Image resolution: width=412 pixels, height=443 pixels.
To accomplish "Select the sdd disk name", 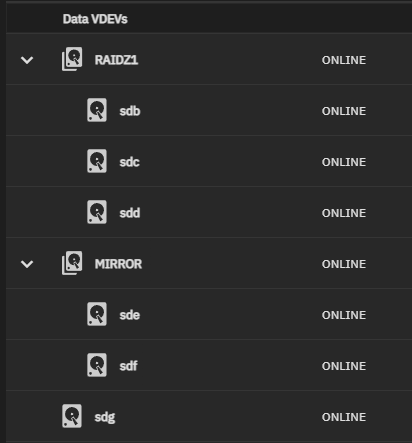I will [130, 213].
